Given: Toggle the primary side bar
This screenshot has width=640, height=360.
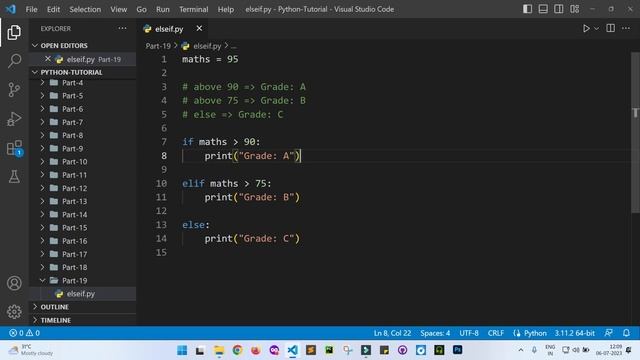Looking at the screenshot, I should click(527, 9).
